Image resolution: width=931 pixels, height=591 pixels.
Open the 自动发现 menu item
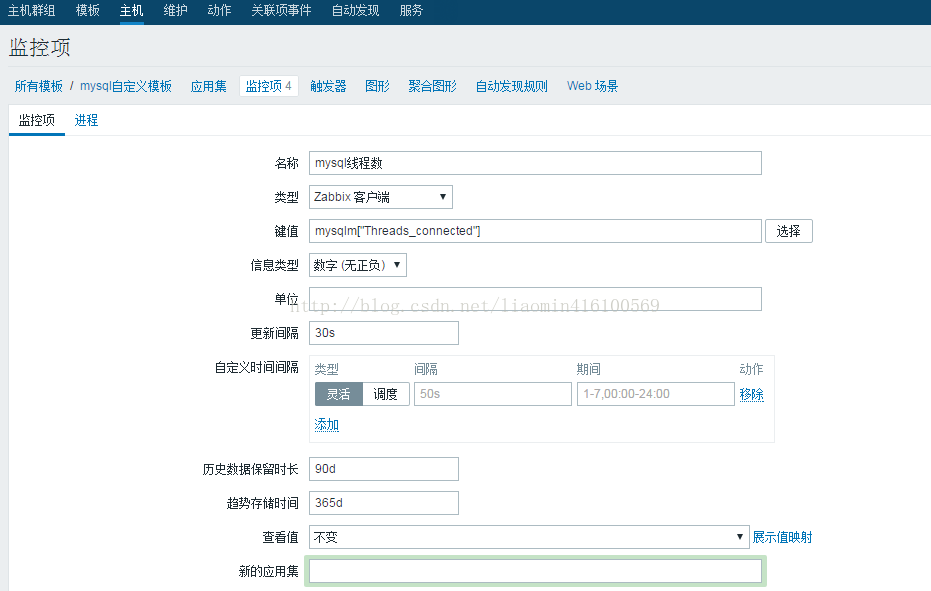point(355,10)
